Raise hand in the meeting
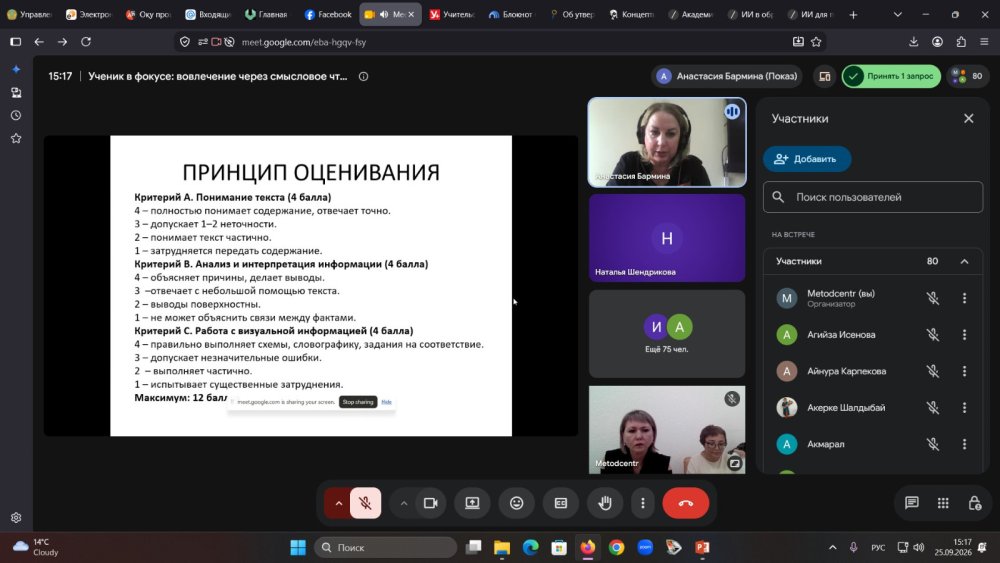 pos(605,503)
